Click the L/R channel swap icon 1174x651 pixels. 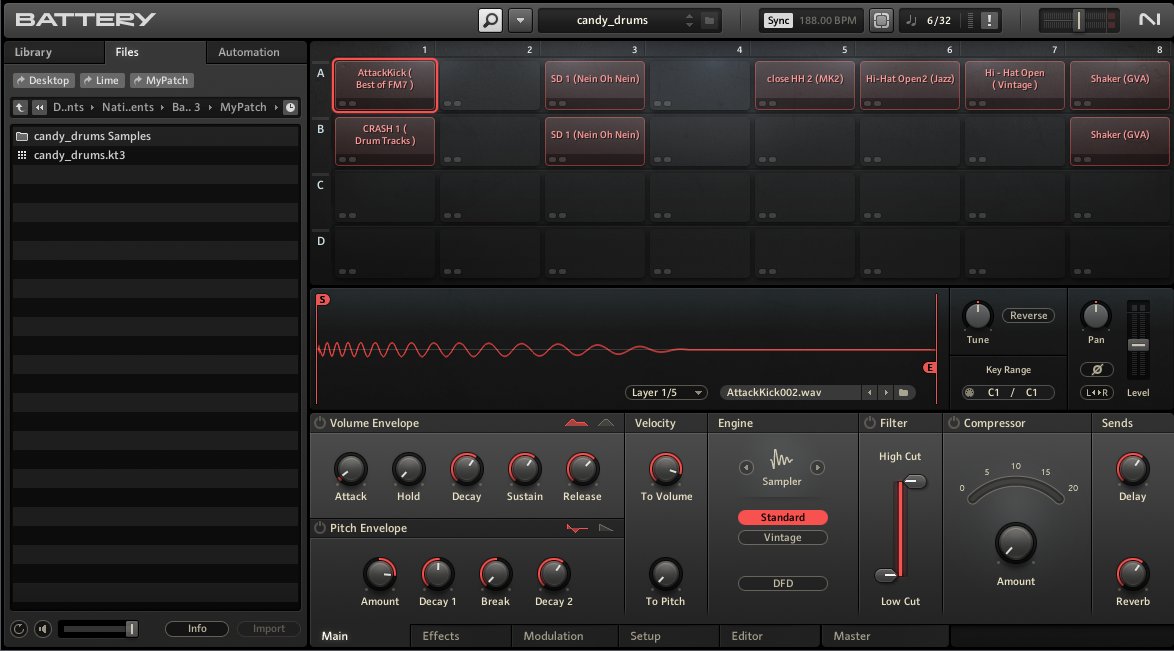(x=1096, y=393)
